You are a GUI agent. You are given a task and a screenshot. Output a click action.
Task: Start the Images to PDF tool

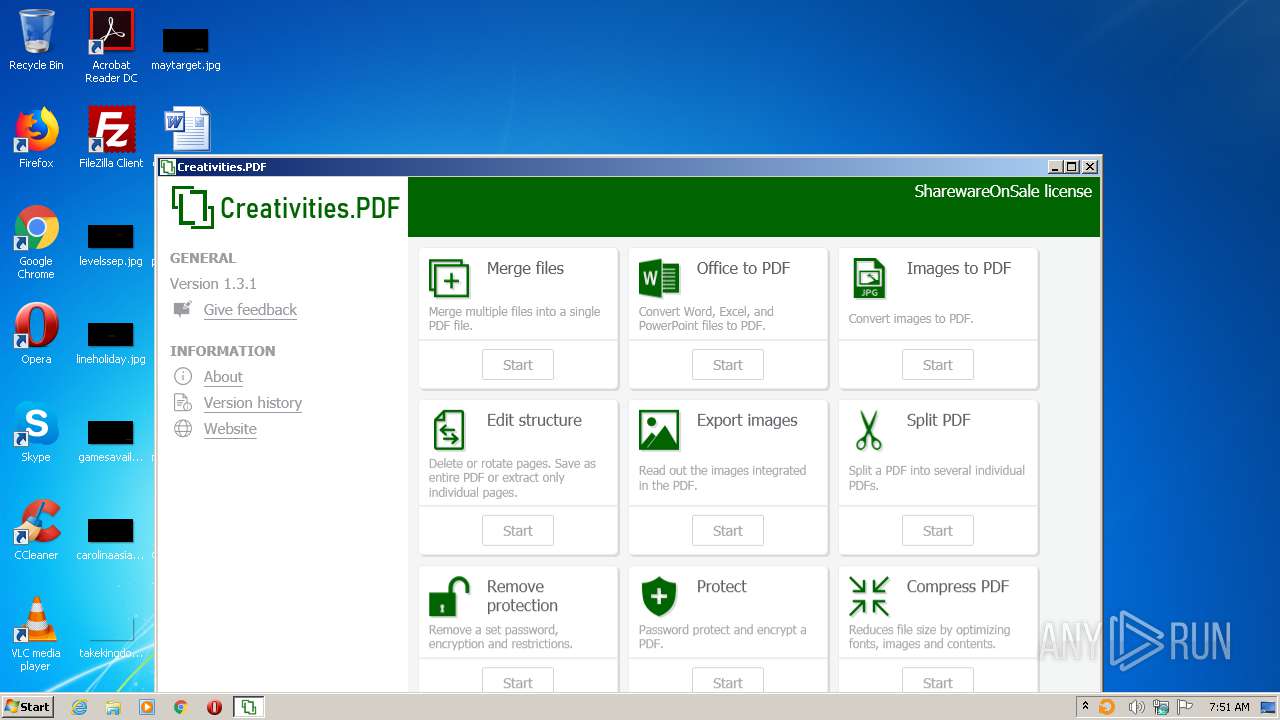point(938,365)
